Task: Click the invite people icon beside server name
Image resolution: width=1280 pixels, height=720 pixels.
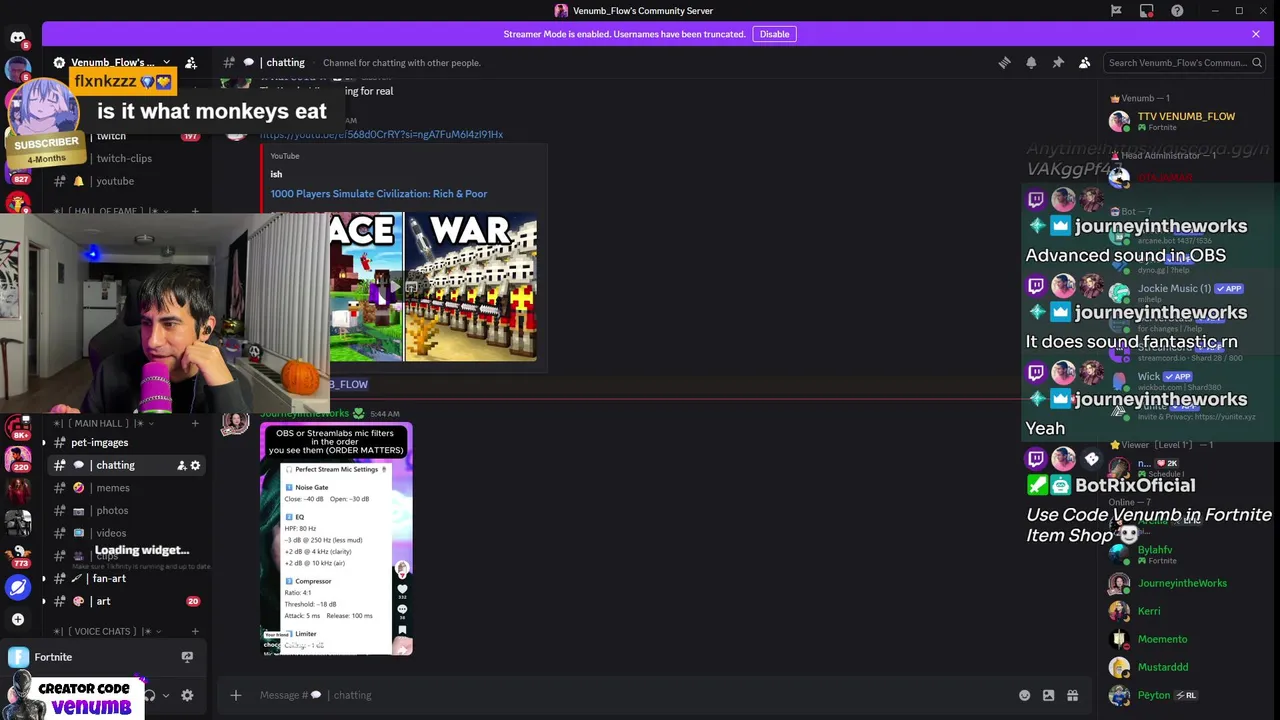Action: click(x=191, y=63)
